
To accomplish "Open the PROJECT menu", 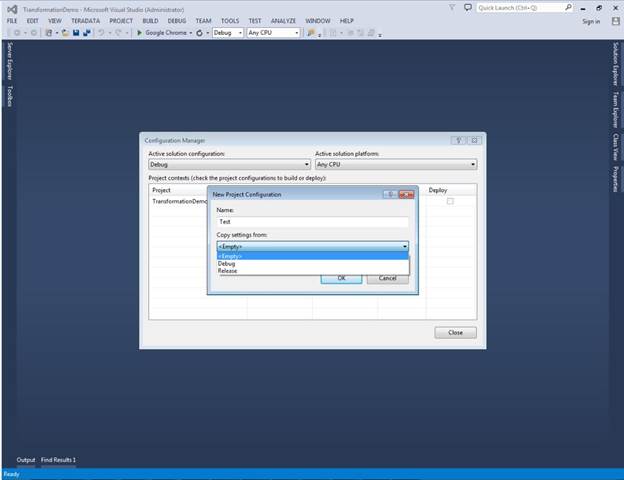I will click(x=121, y=21).
